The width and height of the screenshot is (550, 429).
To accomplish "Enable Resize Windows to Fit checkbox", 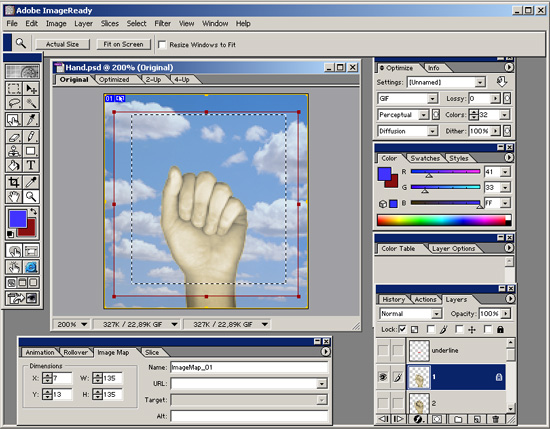I will click(x=162, y=45).
